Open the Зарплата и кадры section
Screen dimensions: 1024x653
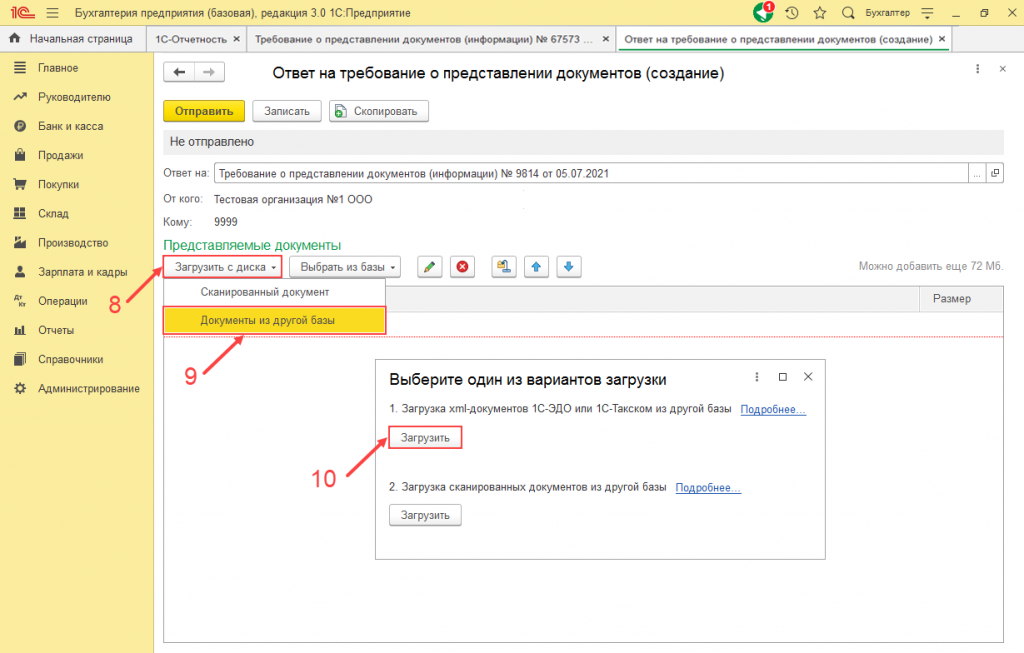click(x=82, y=272)
